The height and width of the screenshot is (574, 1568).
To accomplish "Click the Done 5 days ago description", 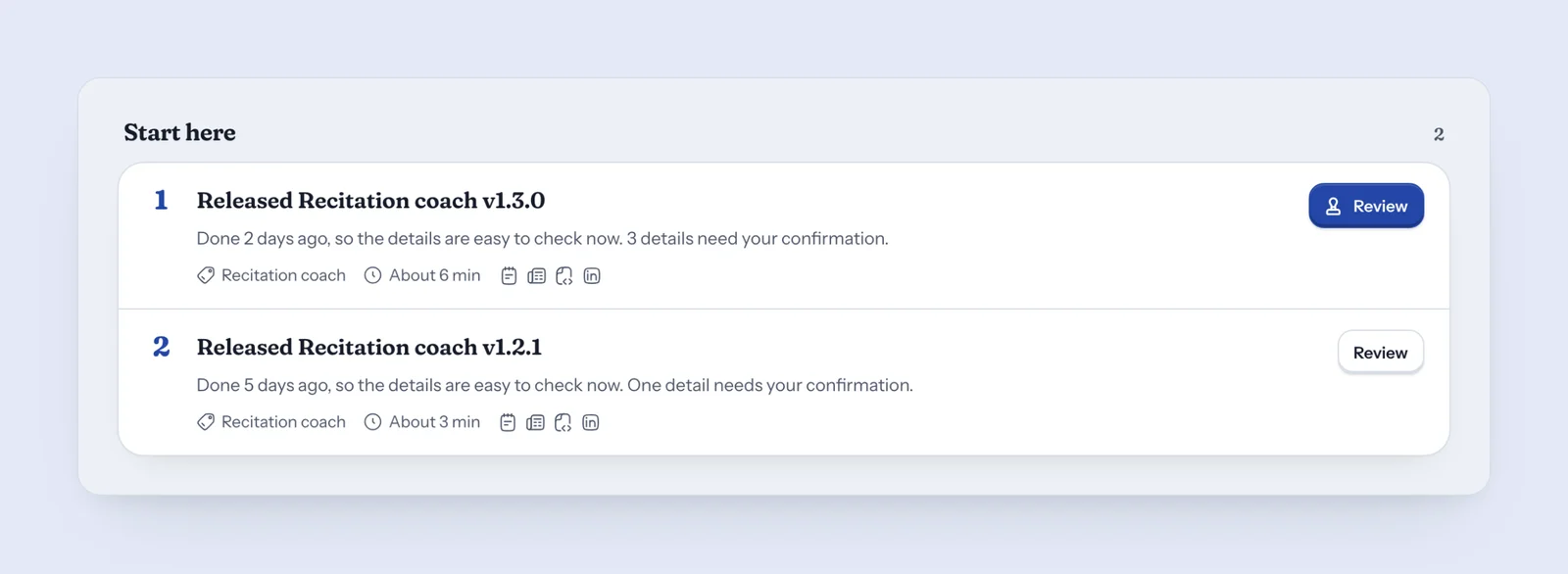I will pos(555,386).
